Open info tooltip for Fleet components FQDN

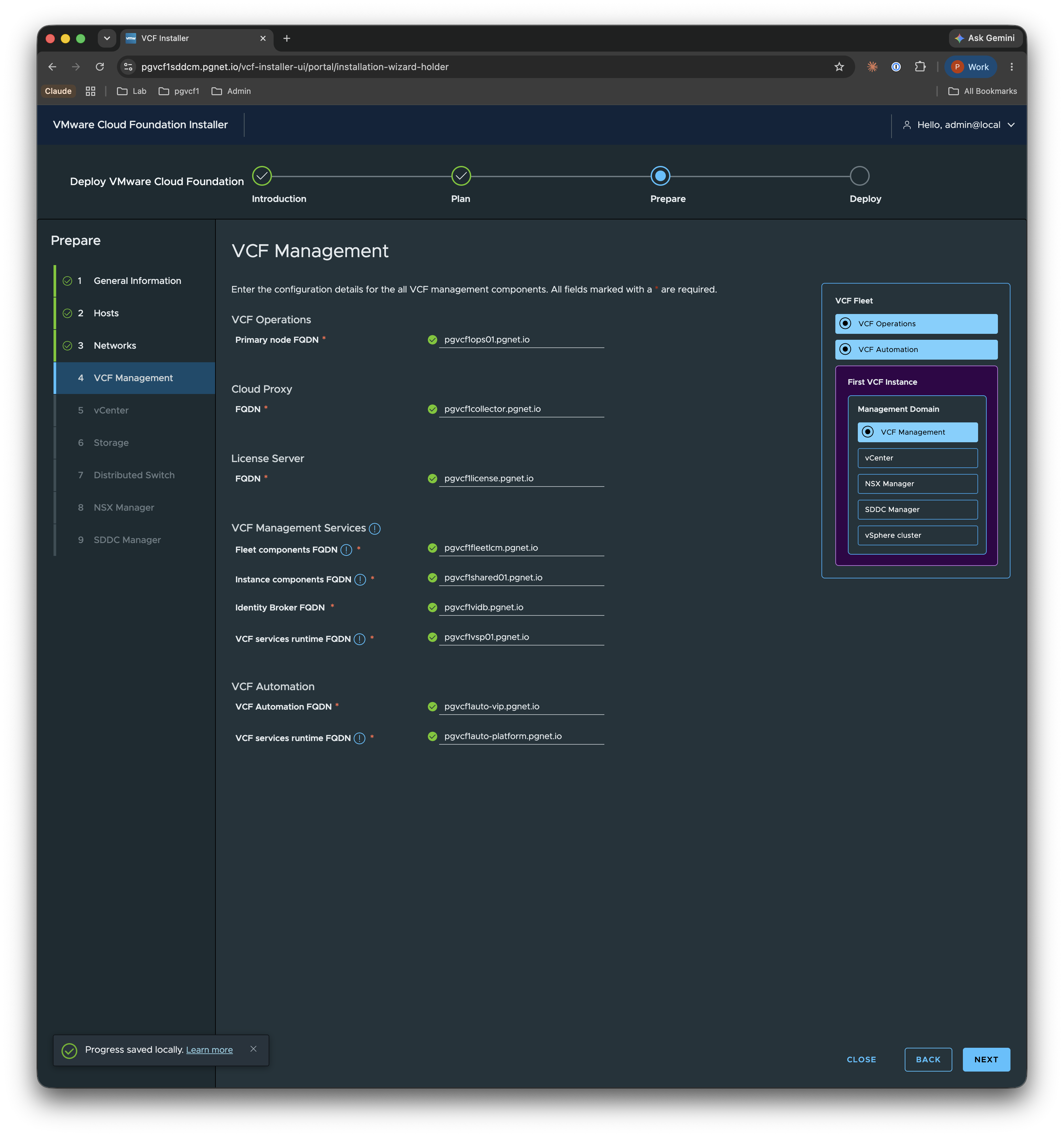coord(346,550)
